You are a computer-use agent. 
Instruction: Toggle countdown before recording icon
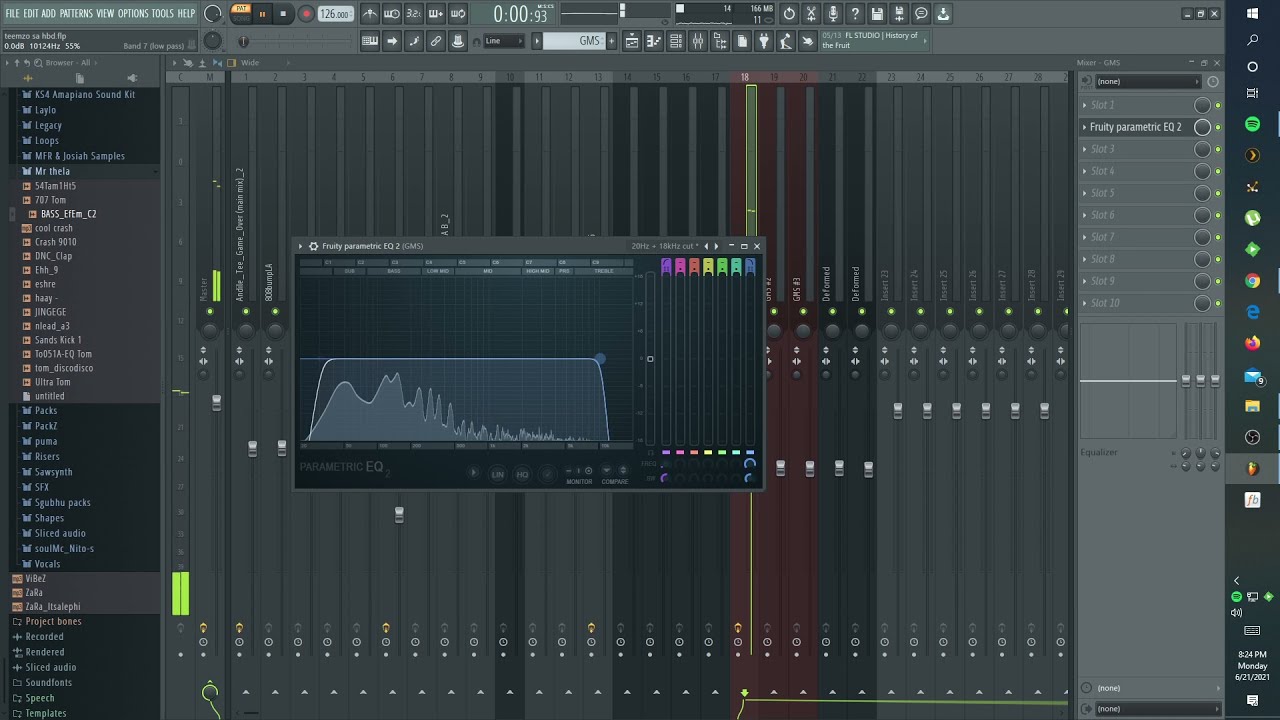(x=414, y=14)
